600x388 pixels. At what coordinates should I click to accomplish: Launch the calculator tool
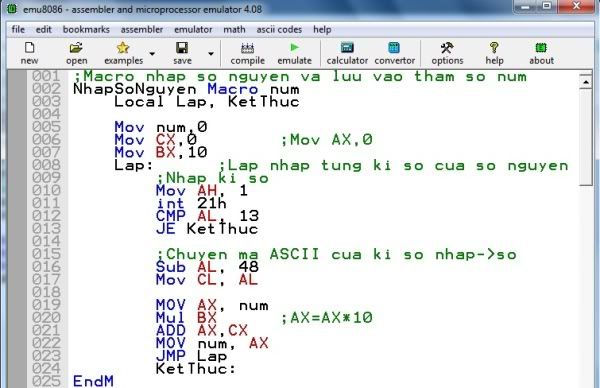point(347,53)
